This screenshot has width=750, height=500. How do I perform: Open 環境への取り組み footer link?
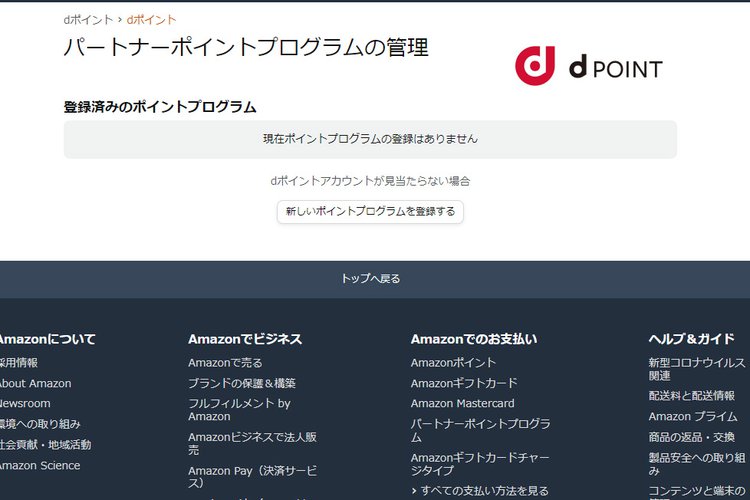(x=40, y=424)
